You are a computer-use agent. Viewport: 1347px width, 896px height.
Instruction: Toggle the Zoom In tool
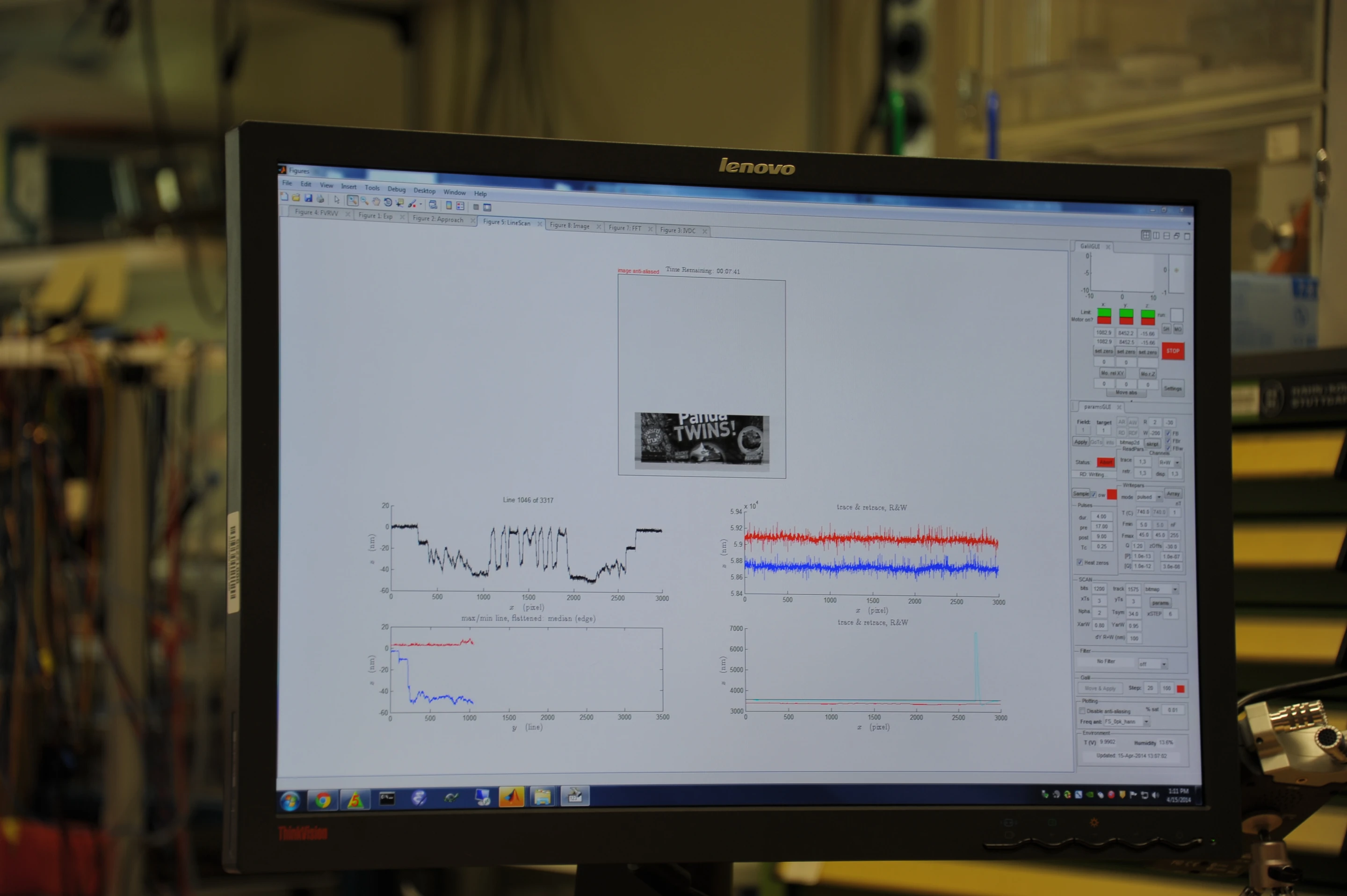(x=352, y=200)
